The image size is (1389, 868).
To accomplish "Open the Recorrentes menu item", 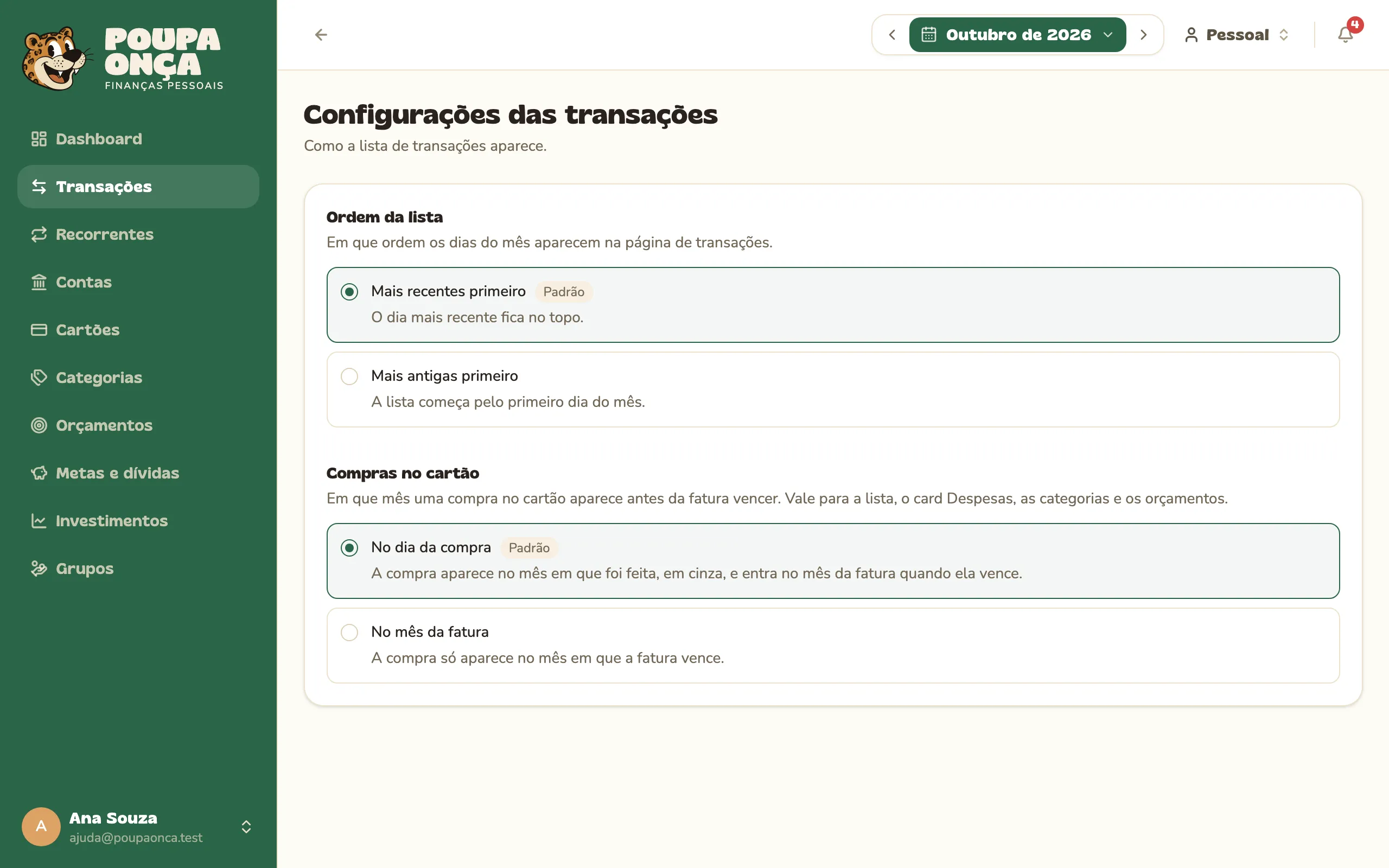I will coord(138,234).
